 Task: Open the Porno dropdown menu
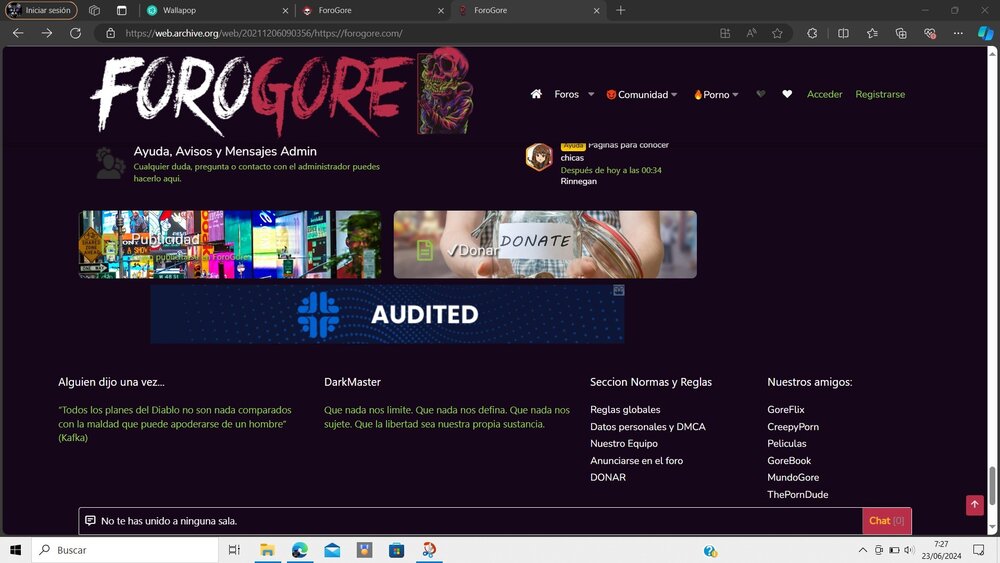tap(716, 94)
